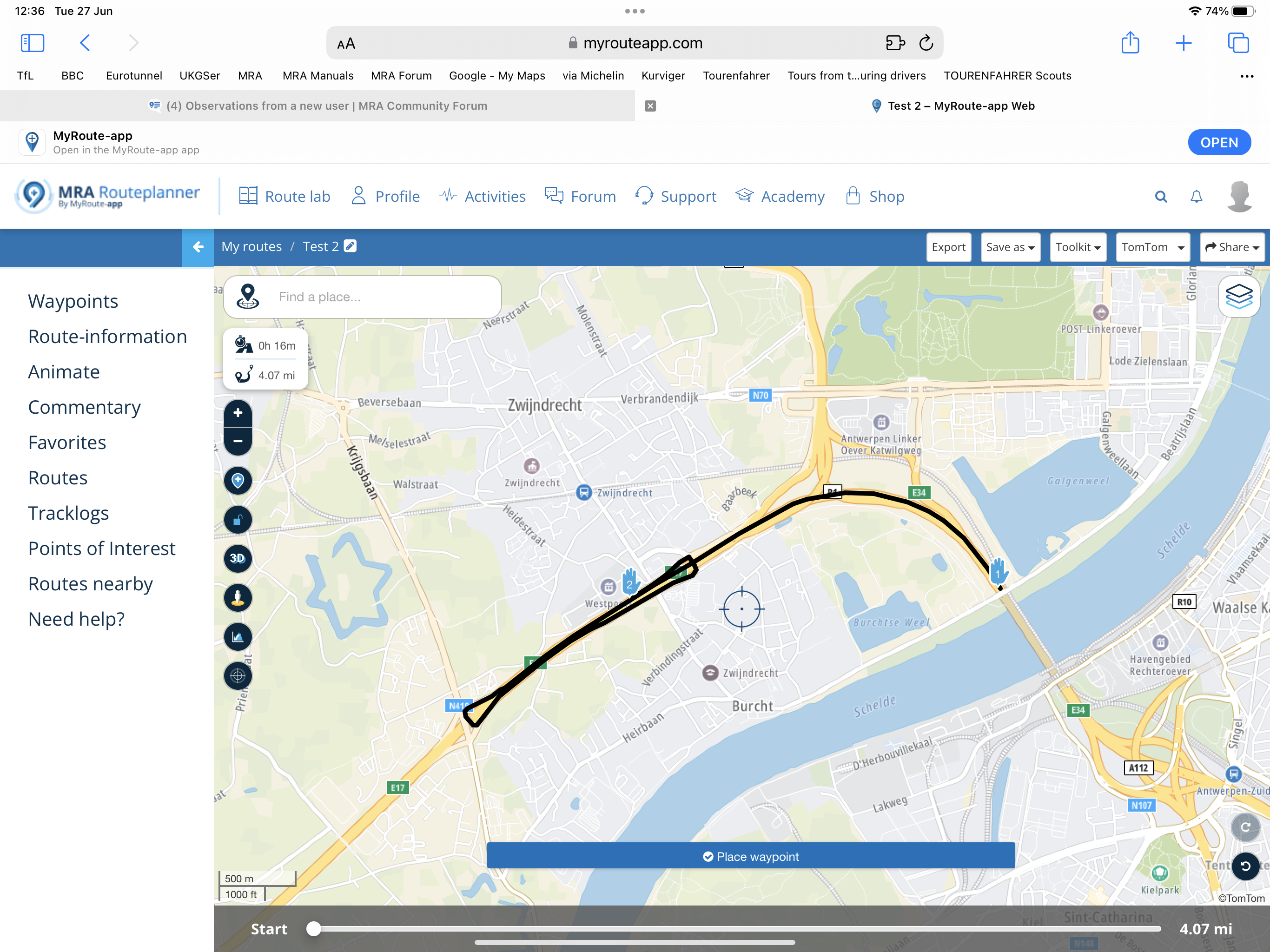Open Route-information panel
The image size is (1270, 952).
click(x=107, y=337)
